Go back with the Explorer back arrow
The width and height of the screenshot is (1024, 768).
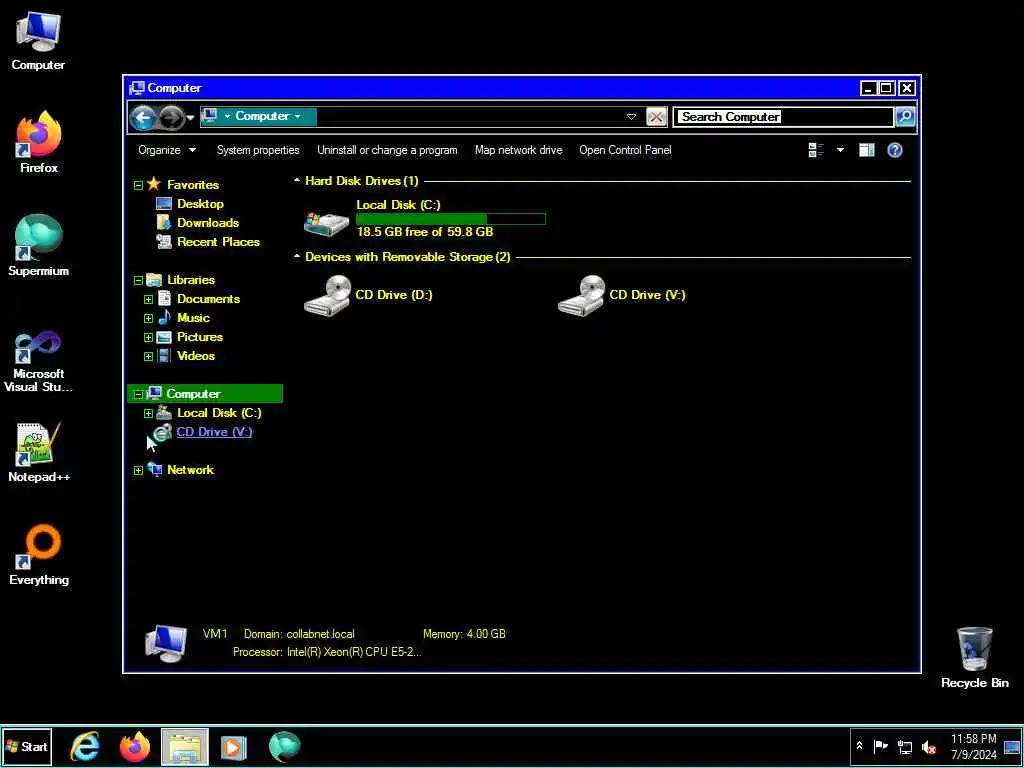click(x=143, y=118)
